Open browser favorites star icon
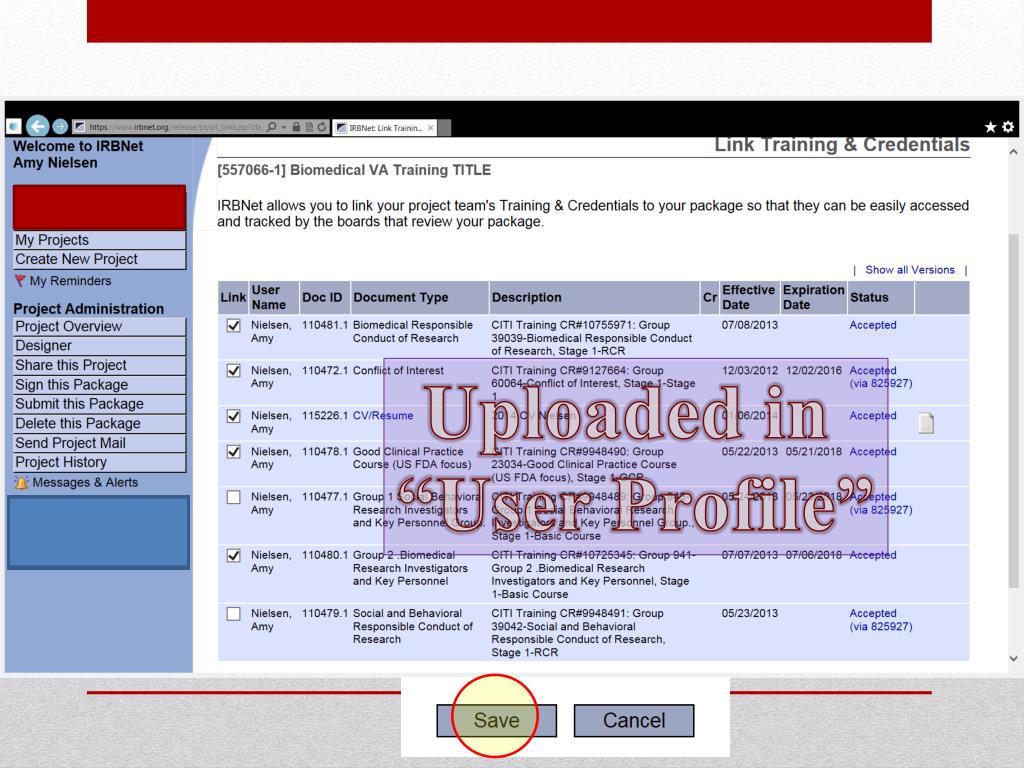The width and height of the screenshot is (1024, 768). [x=991, y=127]
